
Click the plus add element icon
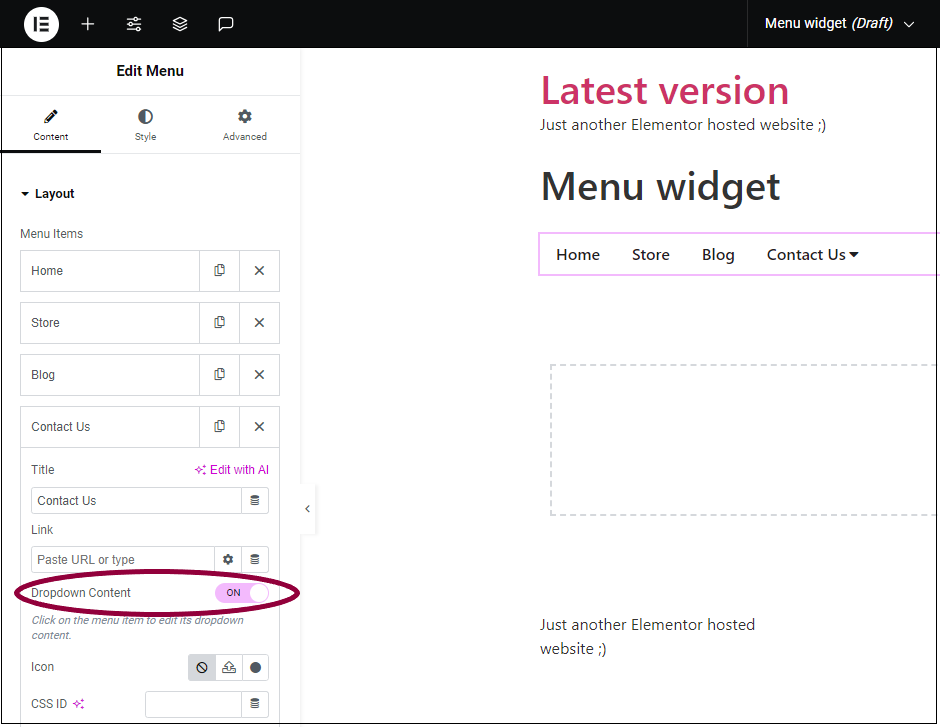click(88, 24)
